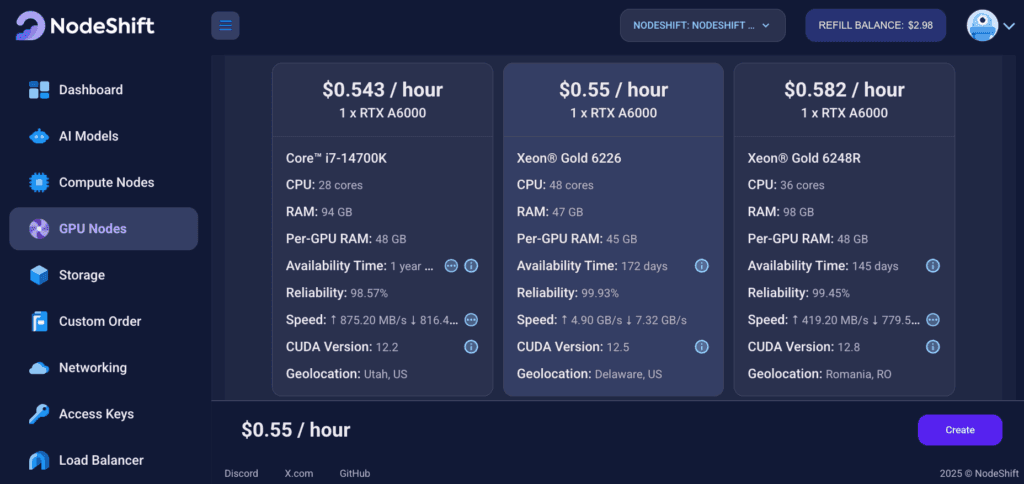Click the Core i7-14700K processor name

[336, 158]
